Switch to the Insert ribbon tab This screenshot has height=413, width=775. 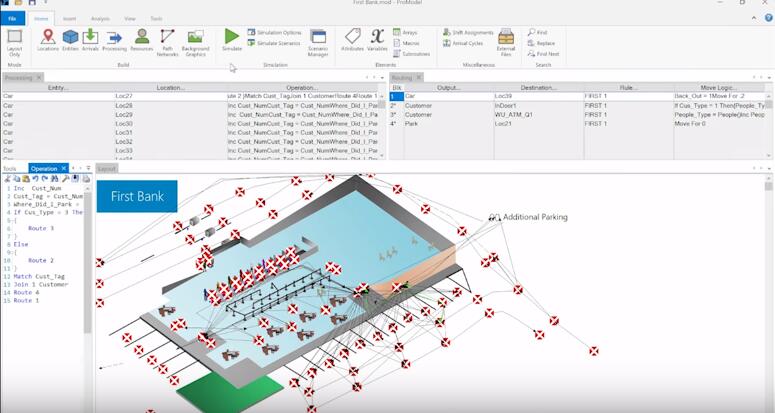click(x=70, y=19)
